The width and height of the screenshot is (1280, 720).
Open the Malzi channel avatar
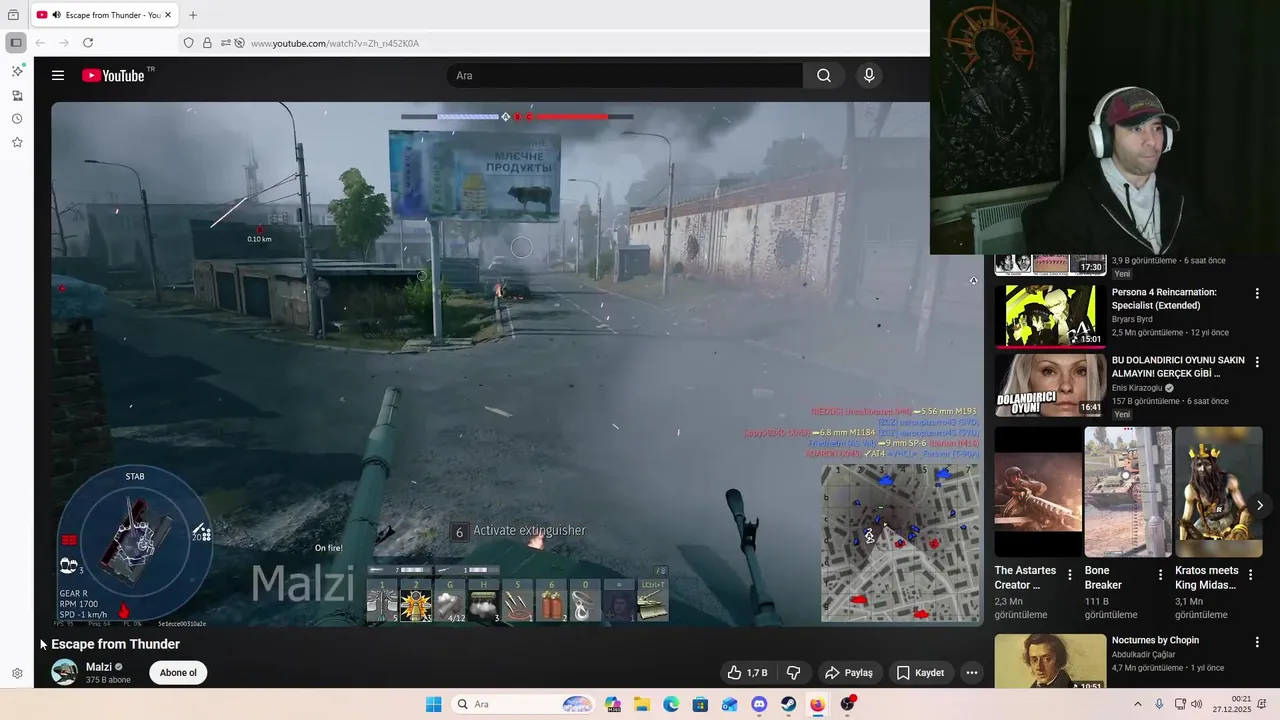point(64,673)
